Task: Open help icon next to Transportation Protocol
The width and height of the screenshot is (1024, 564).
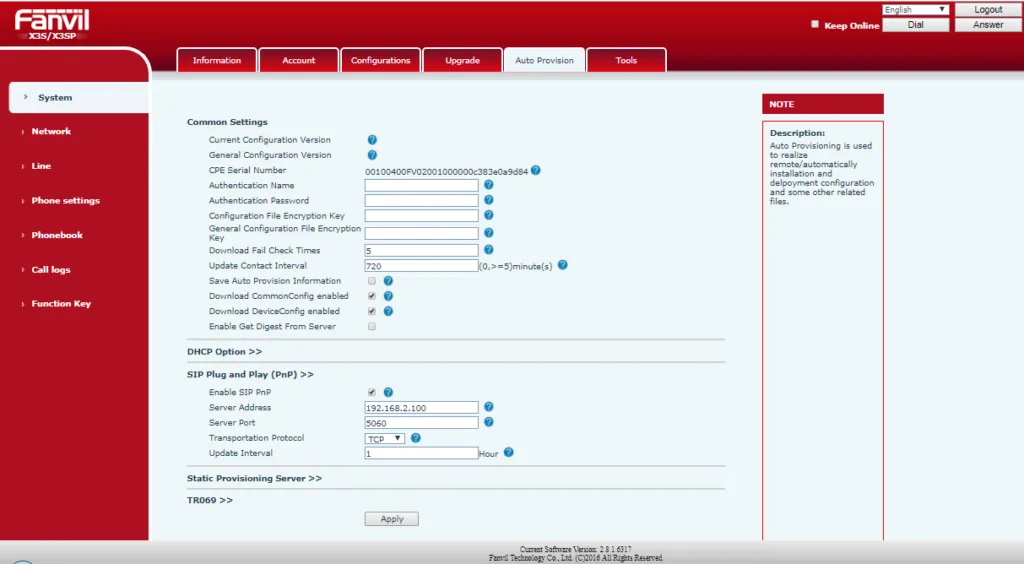Action: point(416,438)
